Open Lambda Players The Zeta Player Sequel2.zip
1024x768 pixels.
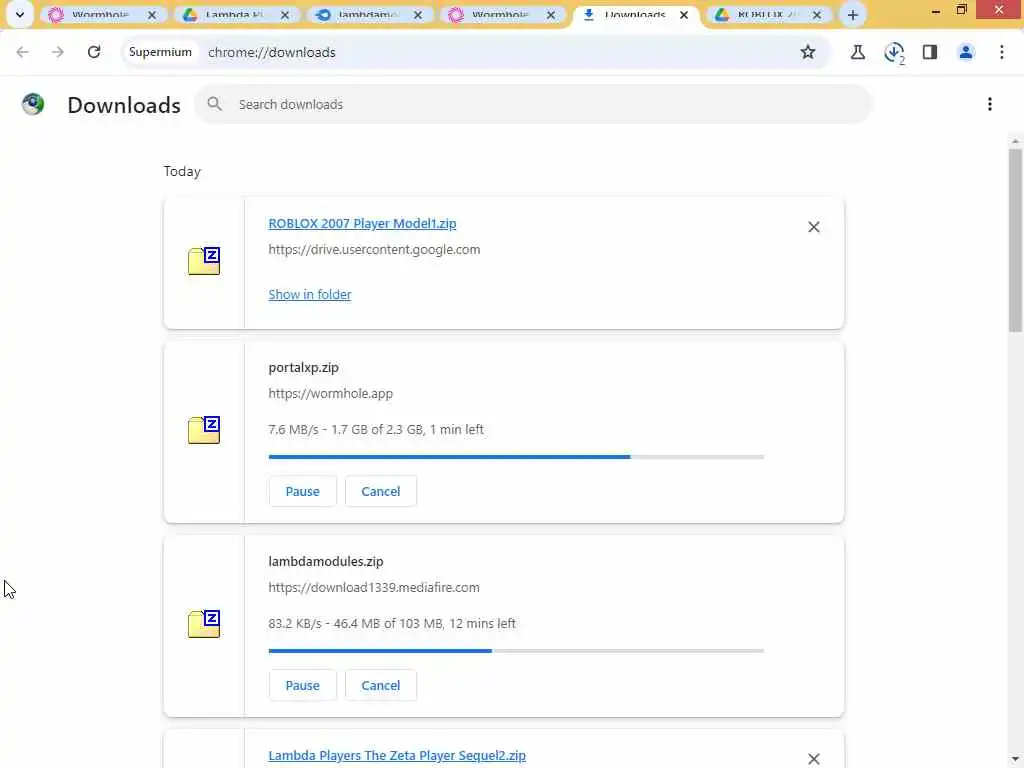(x=397, y=756)
